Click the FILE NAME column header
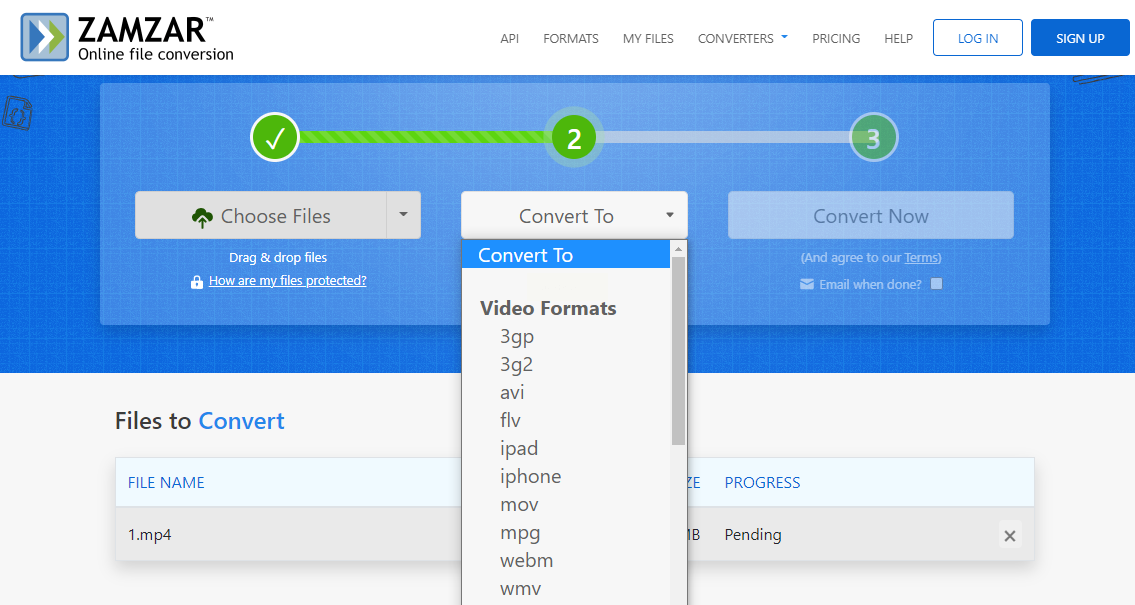This screenshot has width=1135, height=605. coord(166,483)
